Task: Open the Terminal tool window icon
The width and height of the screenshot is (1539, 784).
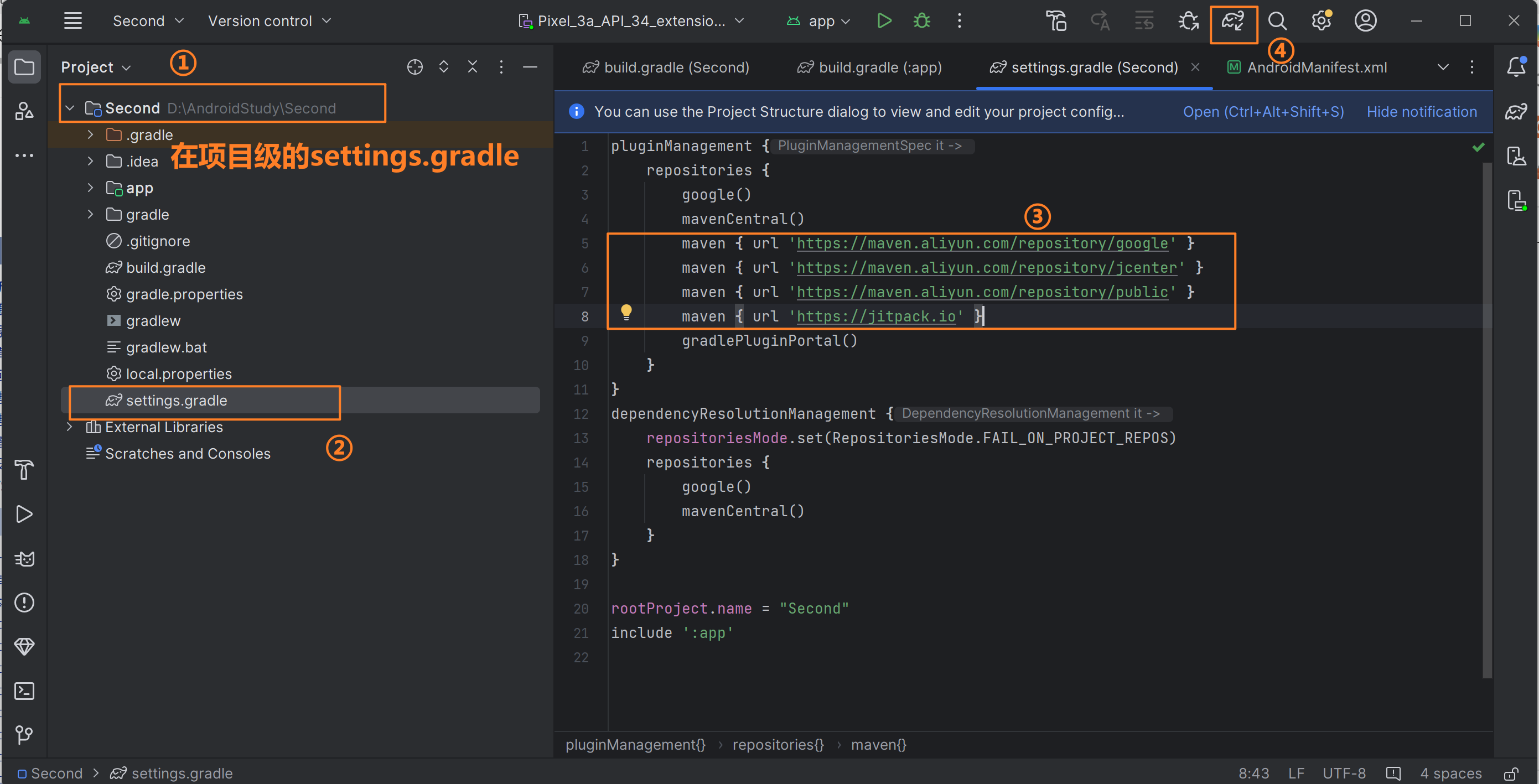Action: coord(24,690)
